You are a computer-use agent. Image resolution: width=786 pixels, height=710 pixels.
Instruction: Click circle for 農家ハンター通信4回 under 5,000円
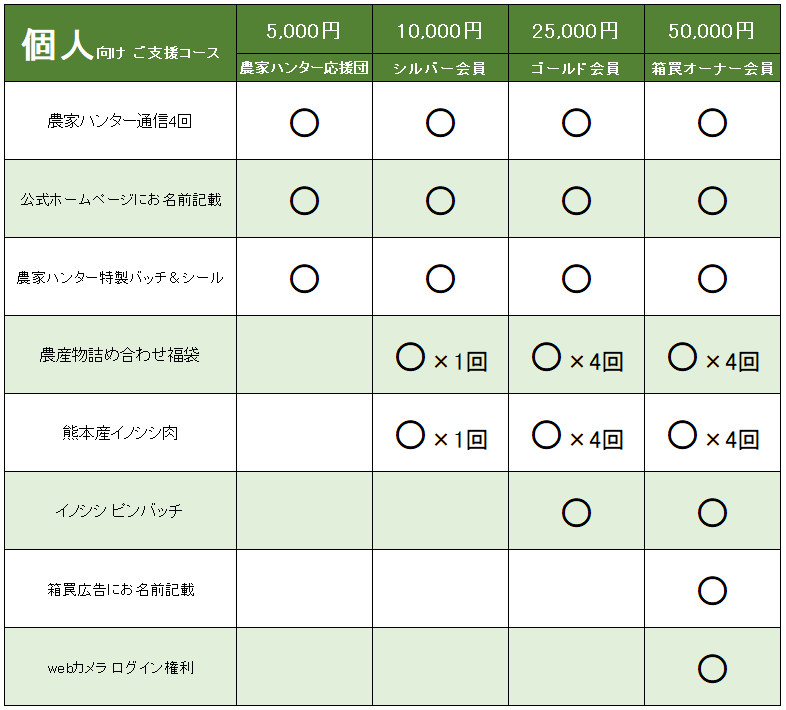(x=304, y=123)
